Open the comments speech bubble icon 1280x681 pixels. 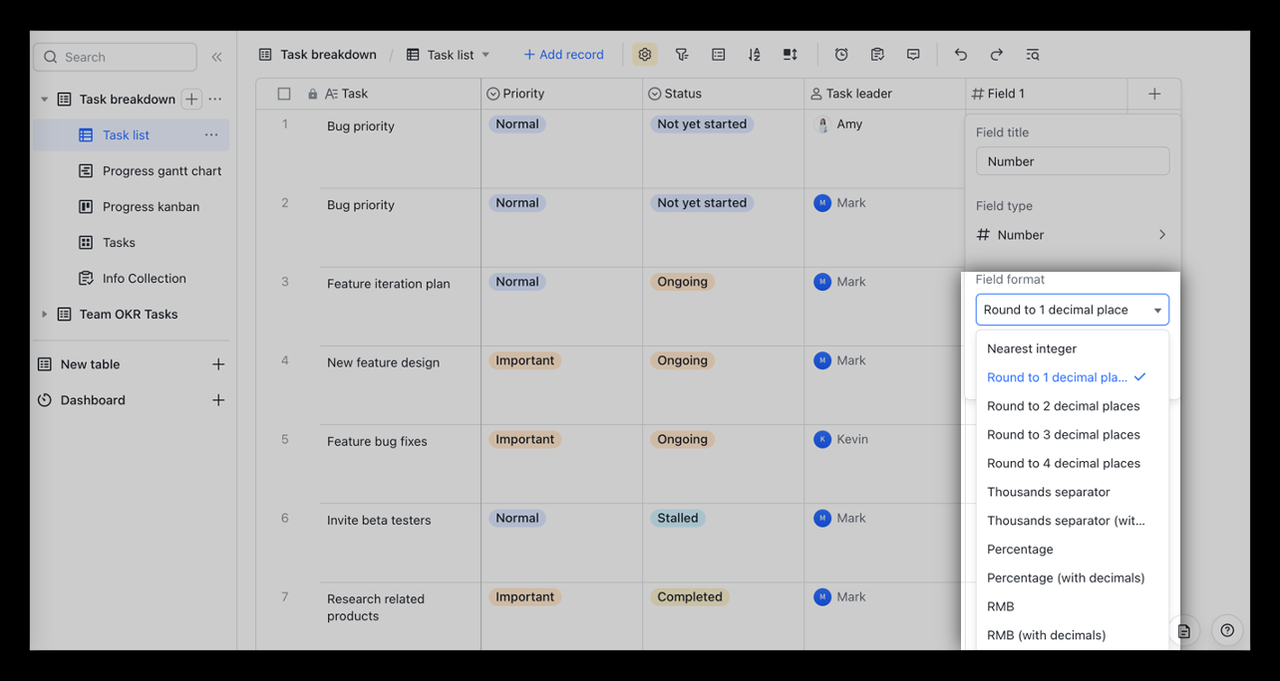(913, 55)
